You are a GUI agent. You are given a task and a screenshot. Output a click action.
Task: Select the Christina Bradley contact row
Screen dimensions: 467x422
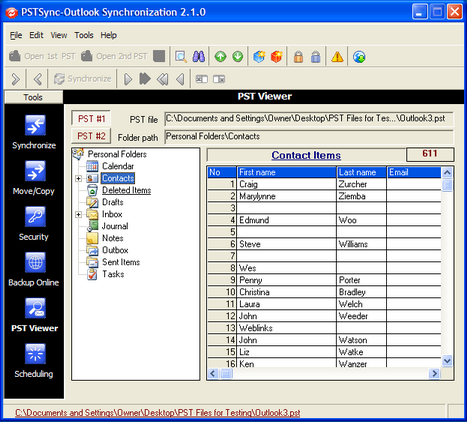[324, 292]
